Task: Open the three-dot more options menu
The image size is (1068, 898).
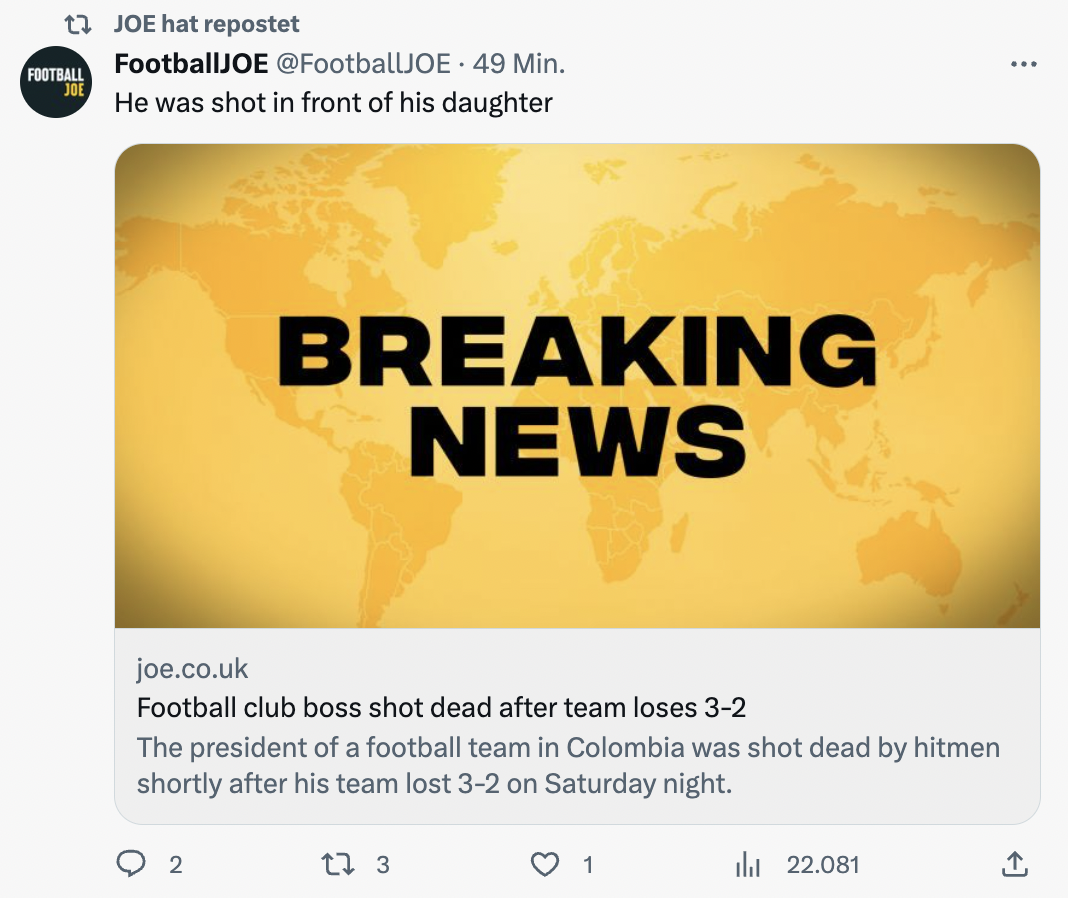Action: 1024,64
